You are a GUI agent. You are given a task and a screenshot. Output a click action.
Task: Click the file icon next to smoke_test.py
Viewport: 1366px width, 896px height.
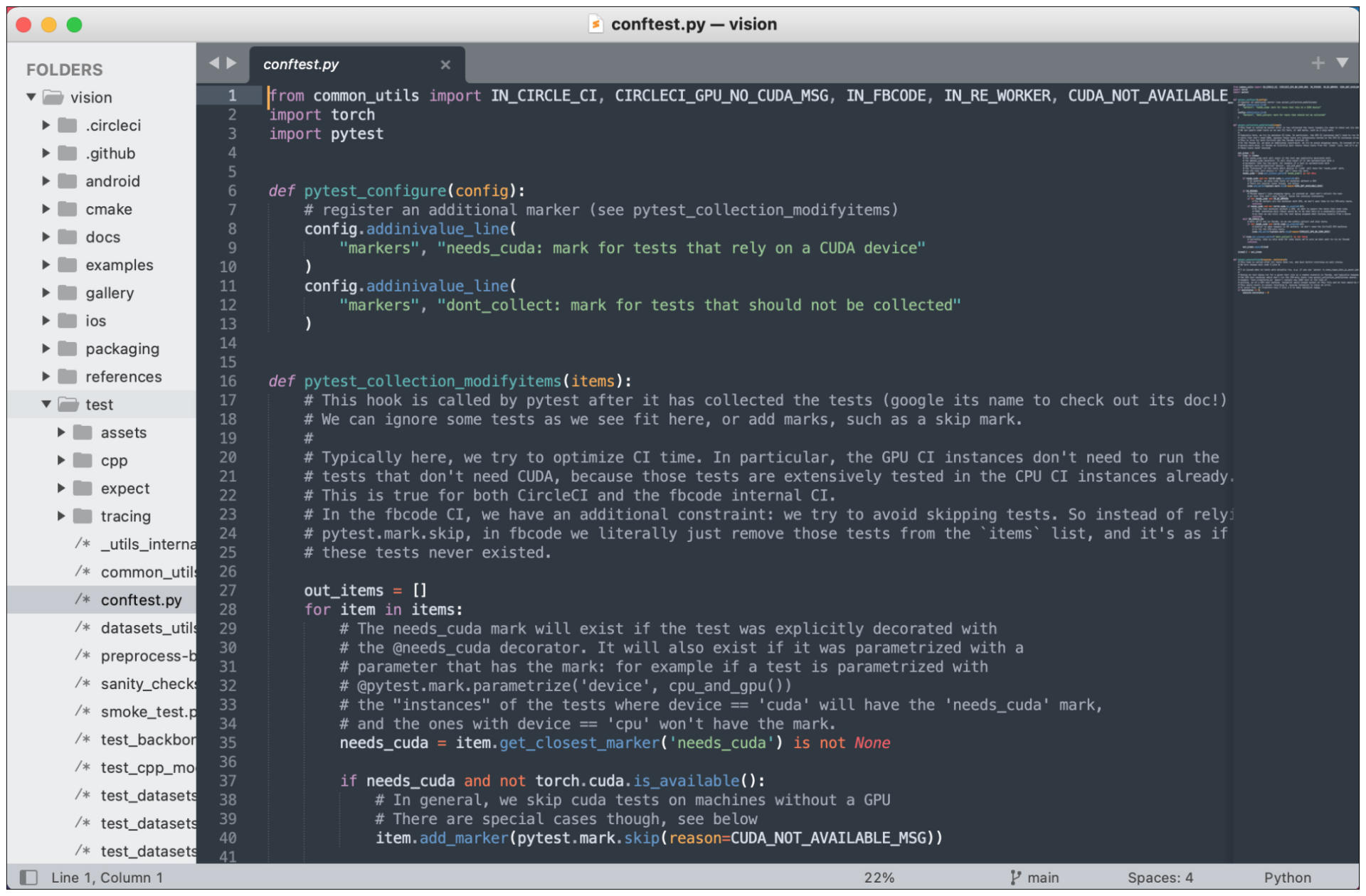tap(83, 711)
